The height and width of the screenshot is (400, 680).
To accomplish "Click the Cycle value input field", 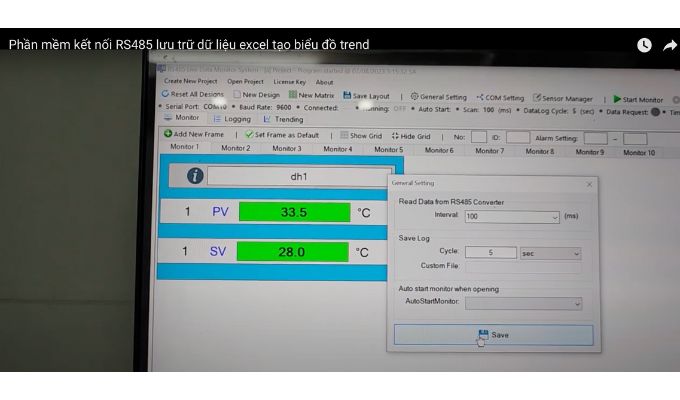I will 490,253.
